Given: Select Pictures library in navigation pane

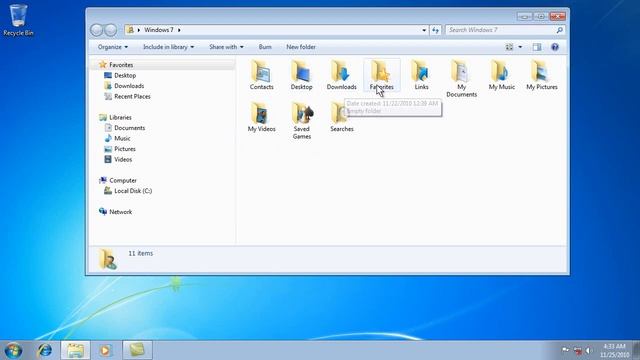Looking at the screenshot, I should 124,149.
